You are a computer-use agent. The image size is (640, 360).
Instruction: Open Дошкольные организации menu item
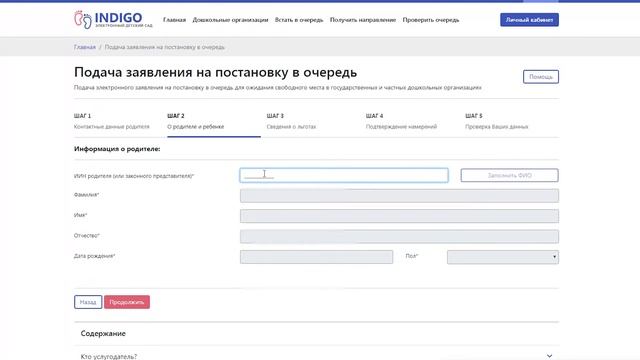pyautogui.click(x=230, y=20)
